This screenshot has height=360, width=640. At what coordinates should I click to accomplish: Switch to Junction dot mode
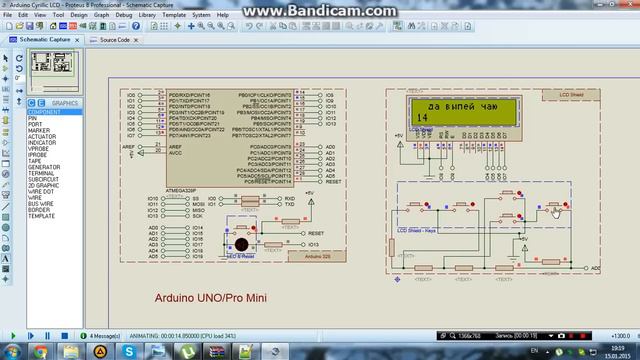5,79
